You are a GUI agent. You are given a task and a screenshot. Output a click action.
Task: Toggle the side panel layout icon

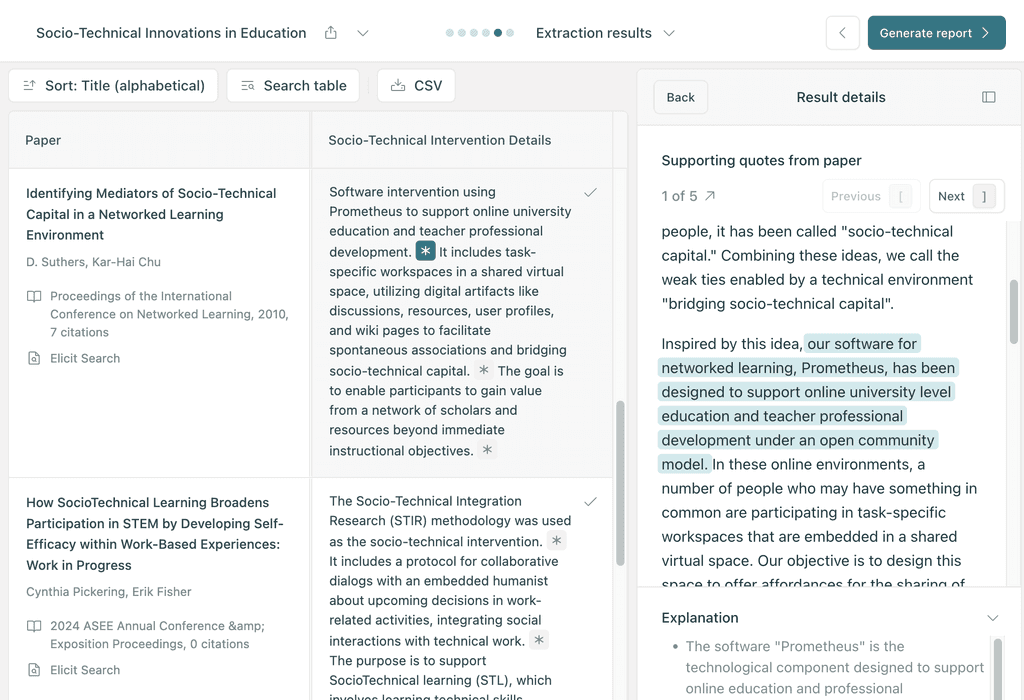(x=989, y=97)
